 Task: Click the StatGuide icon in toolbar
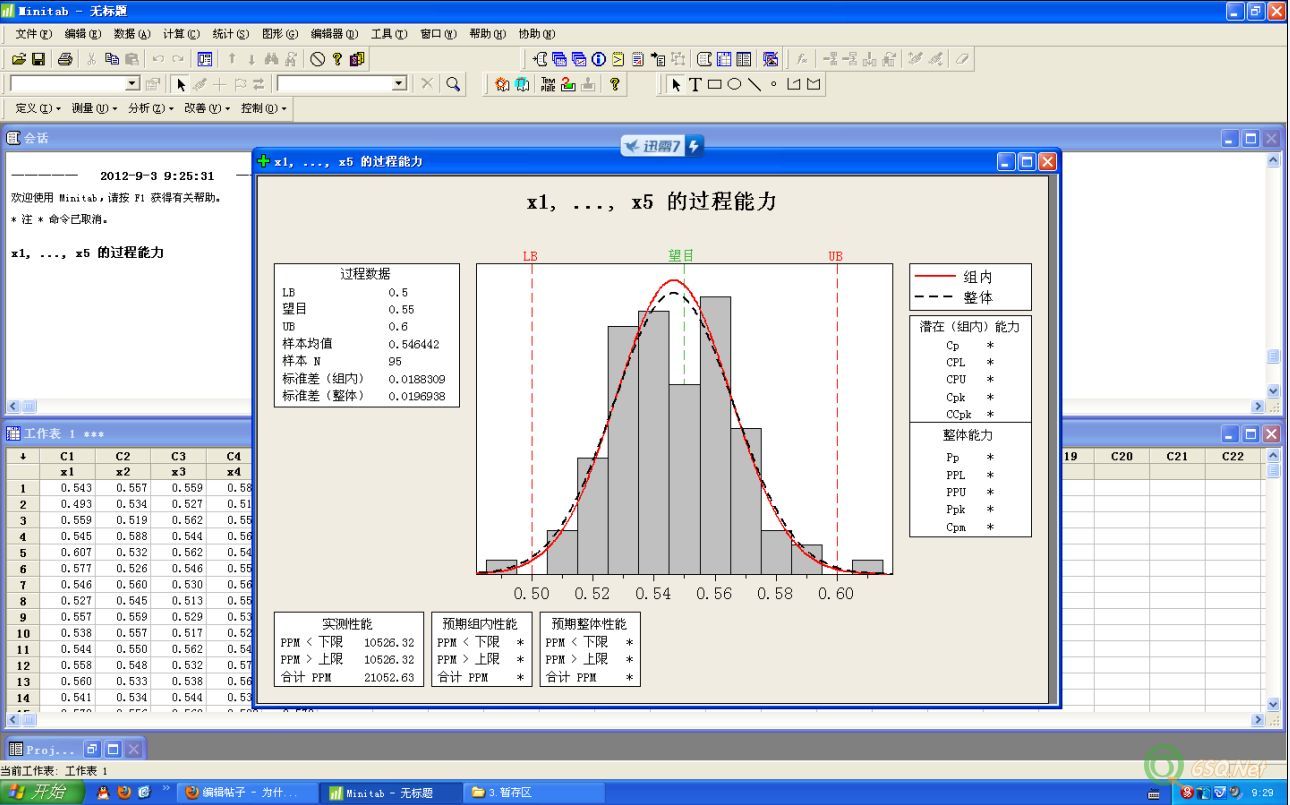coord(356,59)
